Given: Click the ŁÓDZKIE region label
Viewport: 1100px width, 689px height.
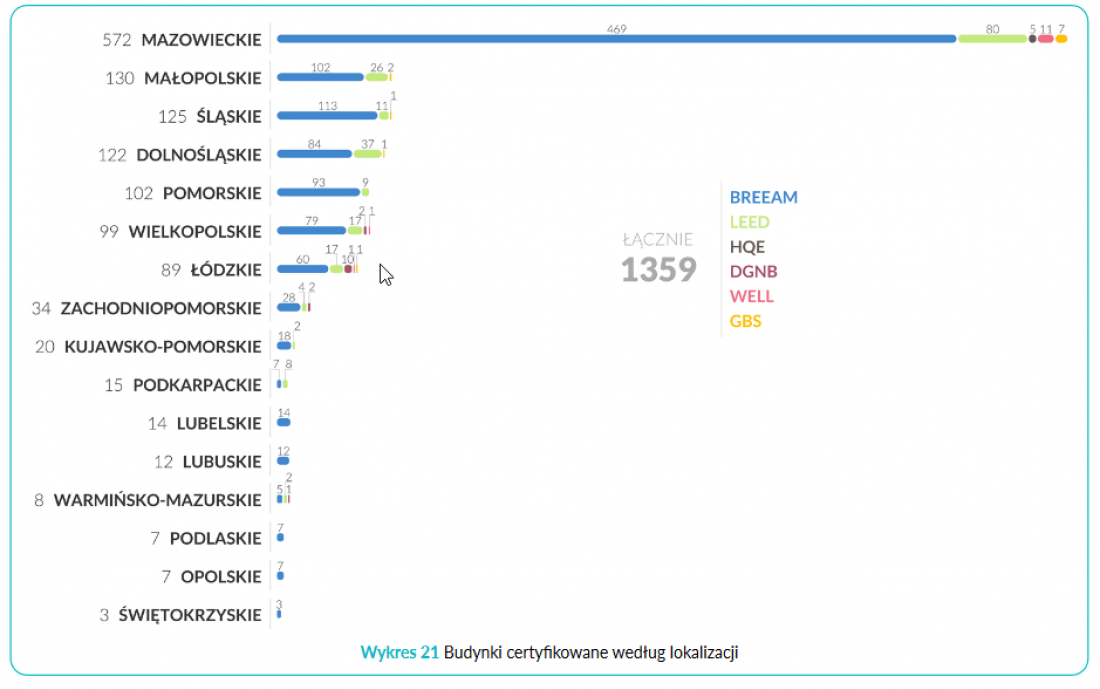Looking at the screenshot, I should click(226, 269).
